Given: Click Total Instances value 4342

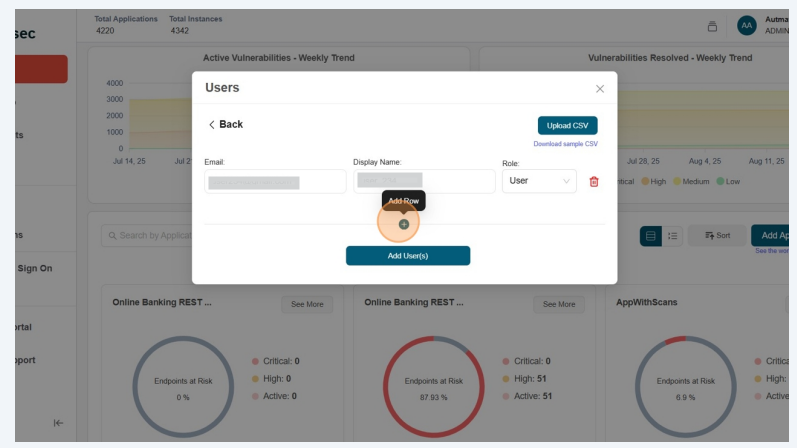Looking at the screenshot, I should point(180,31).
